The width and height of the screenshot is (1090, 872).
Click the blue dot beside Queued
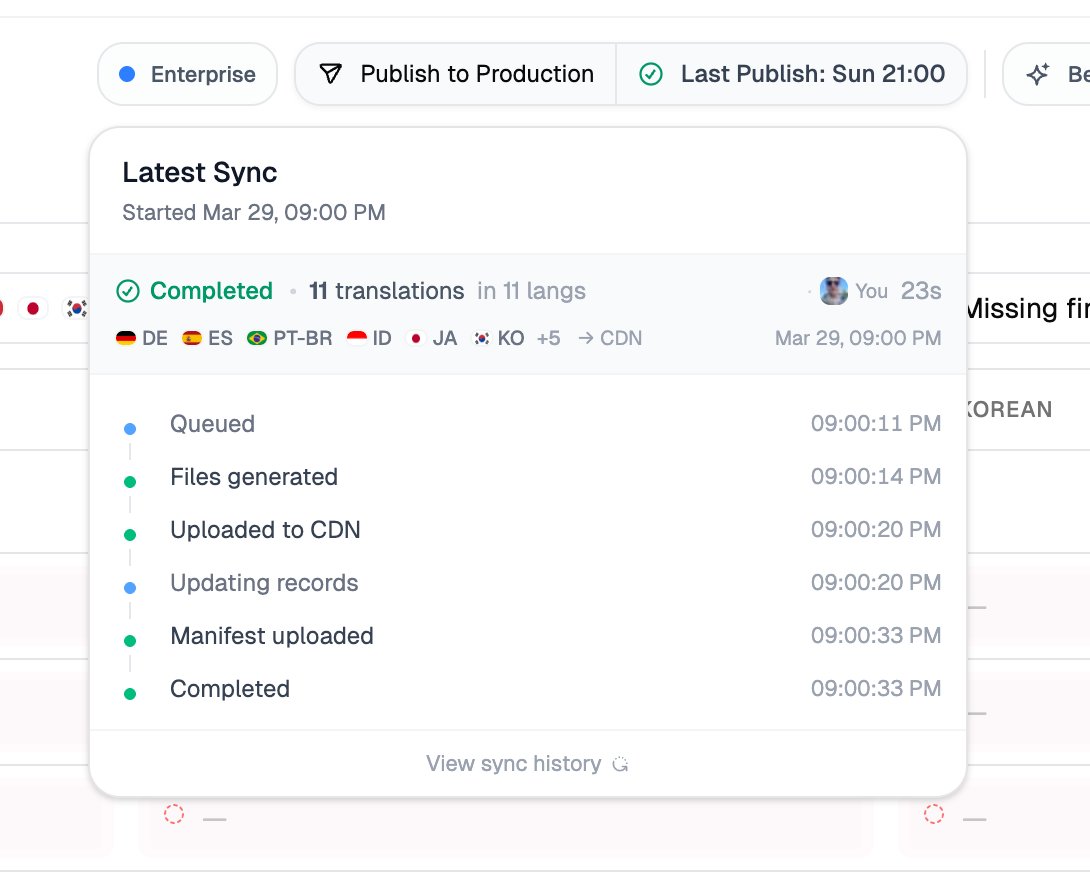coord(130,429)
